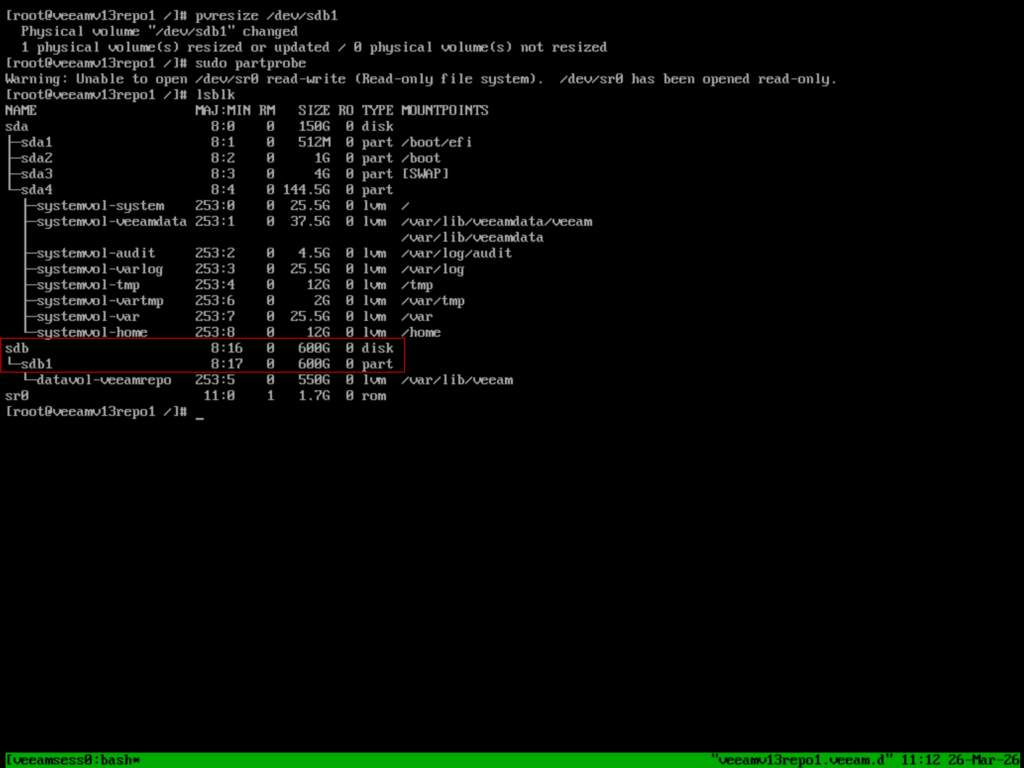This screenshot has height=768, width=1024.
Task: Click the sdb1 partition name
Action: click(x=36, y=364)
